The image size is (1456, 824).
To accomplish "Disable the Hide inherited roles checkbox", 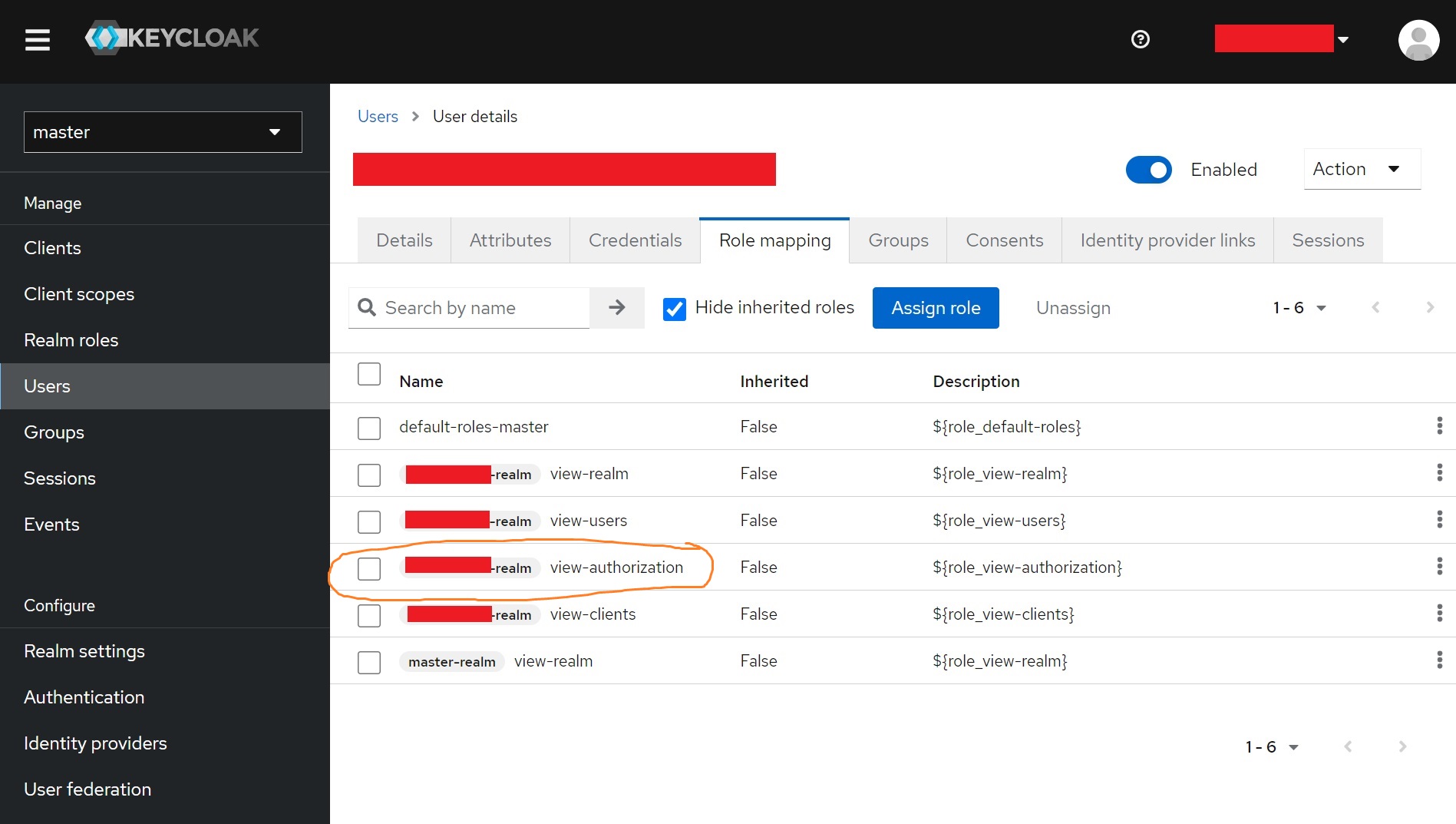I will coord(674,308).
